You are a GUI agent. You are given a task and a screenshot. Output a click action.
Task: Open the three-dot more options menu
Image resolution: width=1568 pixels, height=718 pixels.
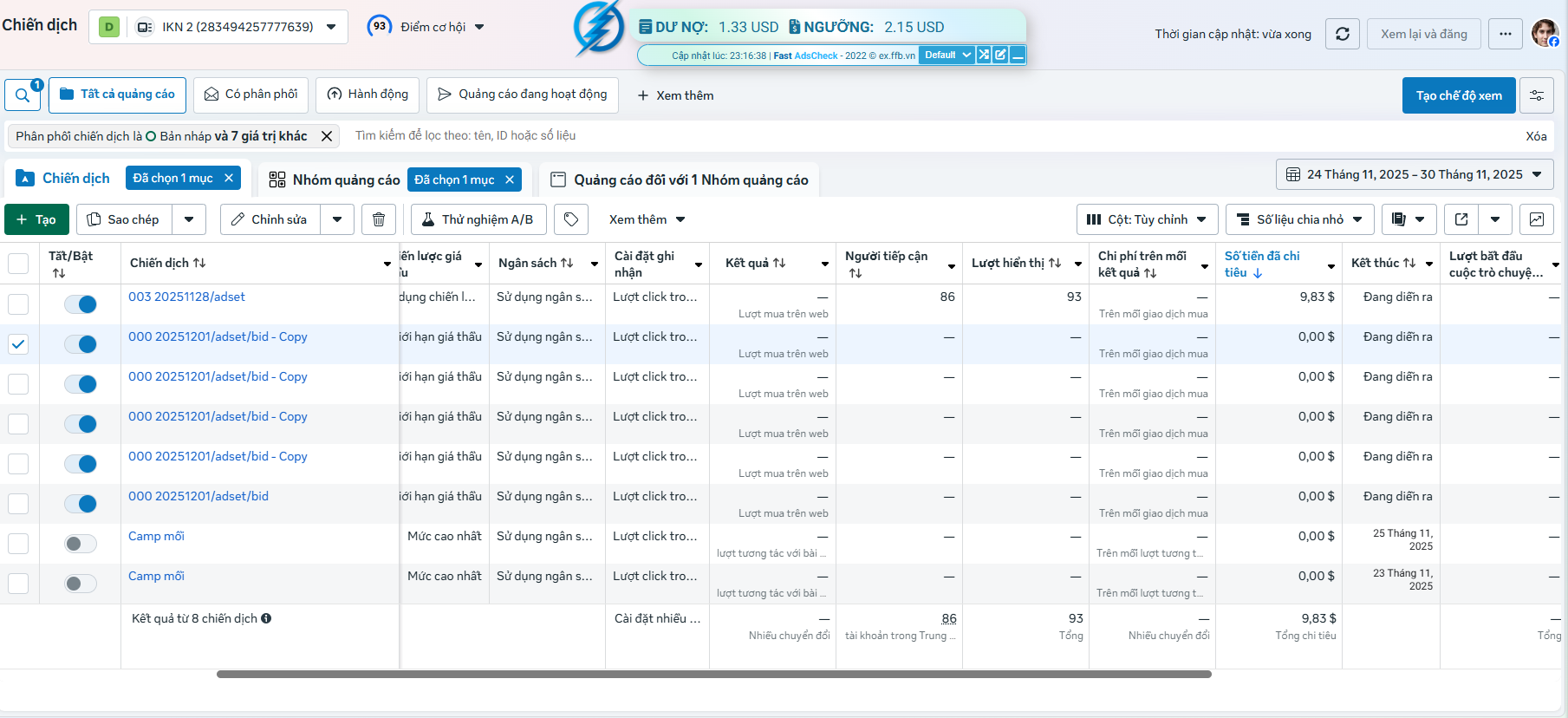tap(1506, 34)
